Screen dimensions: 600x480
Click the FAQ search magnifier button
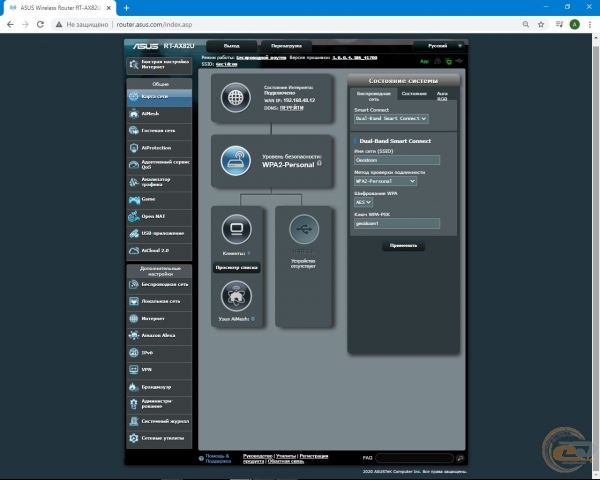(460, 458)
